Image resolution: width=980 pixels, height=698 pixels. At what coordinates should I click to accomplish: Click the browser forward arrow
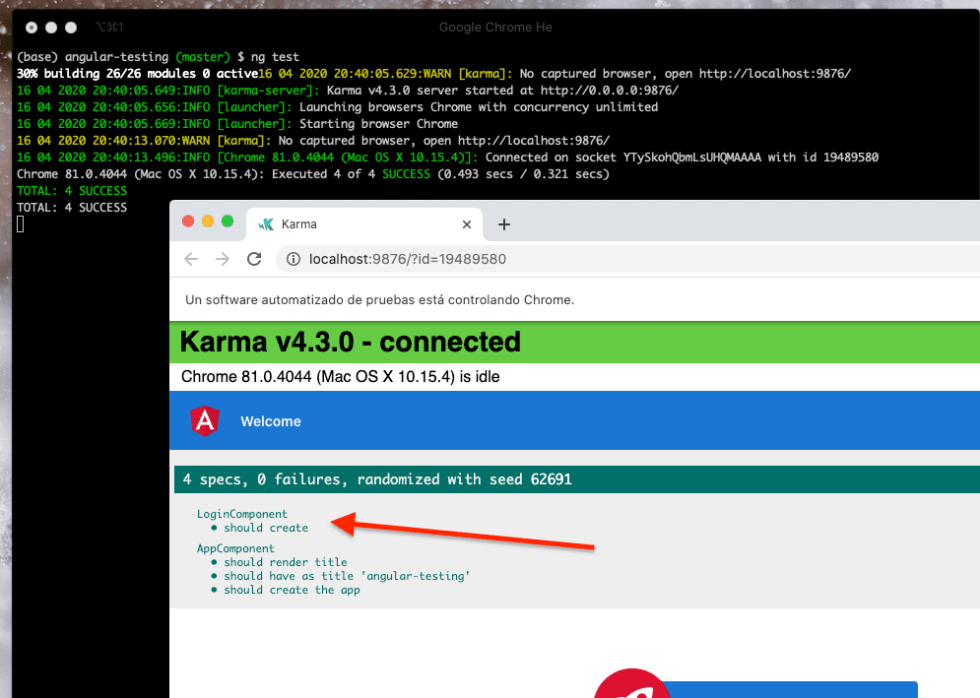click(x=221, y=258)
